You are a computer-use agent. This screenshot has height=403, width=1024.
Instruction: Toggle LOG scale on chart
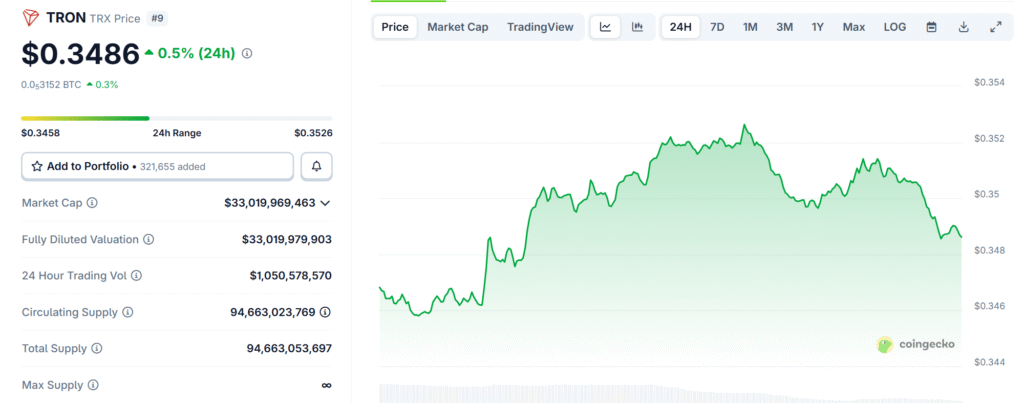pyautogui.click(x=895, y=27)
